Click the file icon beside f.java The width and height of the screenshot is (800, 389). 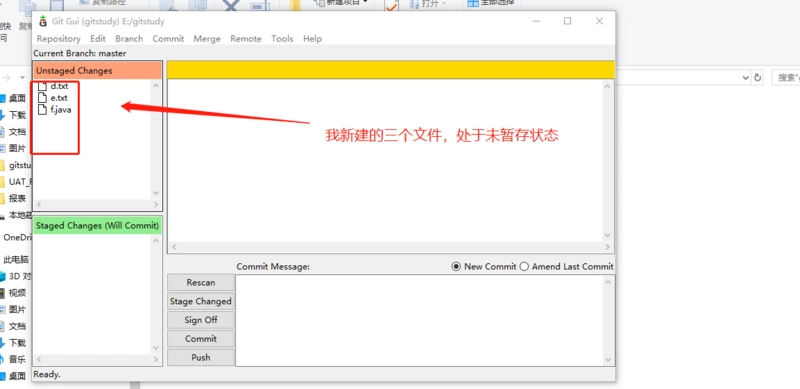pyautogui.click(x=43, y=109)
